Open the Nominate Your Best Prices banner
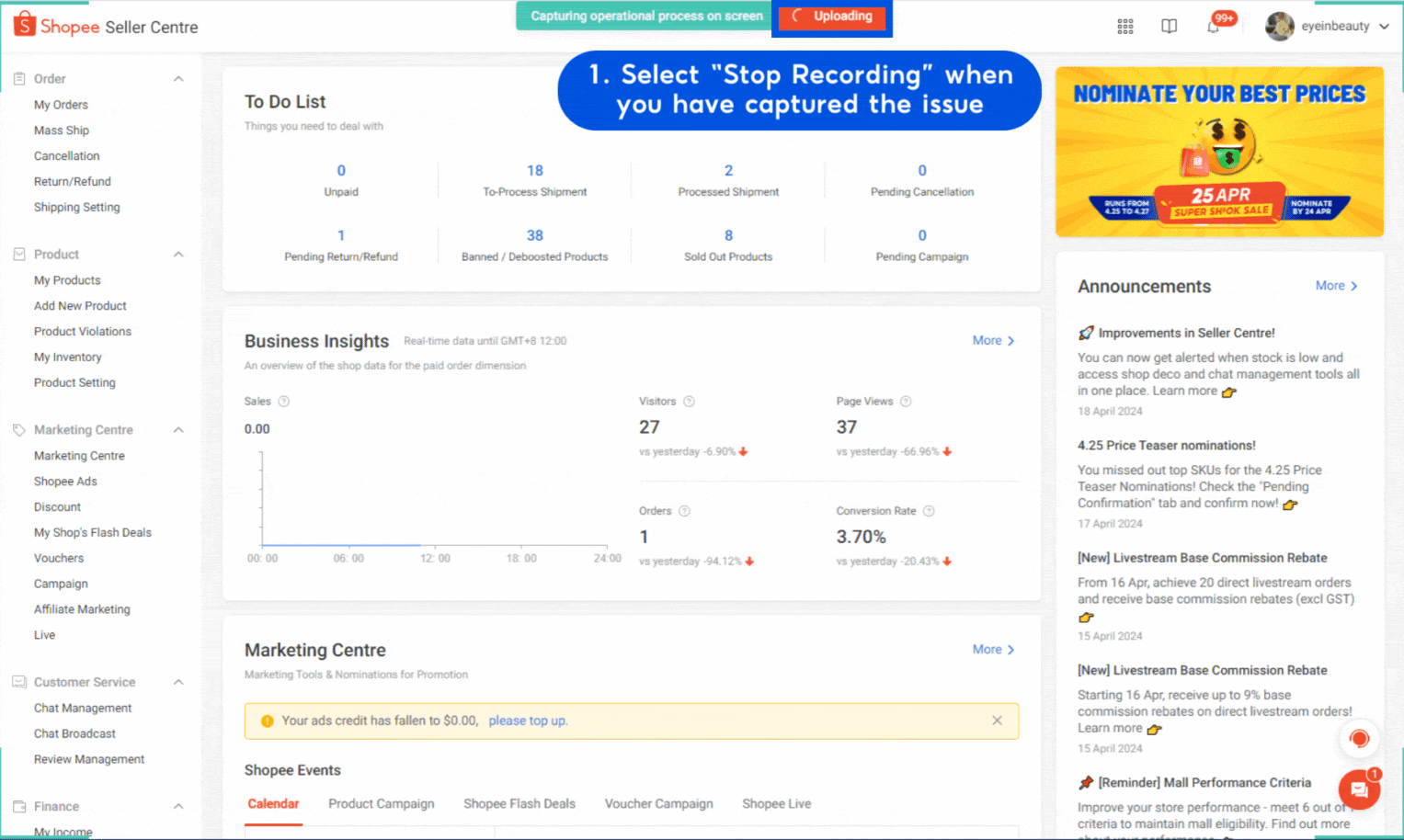This screenshot has height=840, width=1404. (x=1219, y=152)
